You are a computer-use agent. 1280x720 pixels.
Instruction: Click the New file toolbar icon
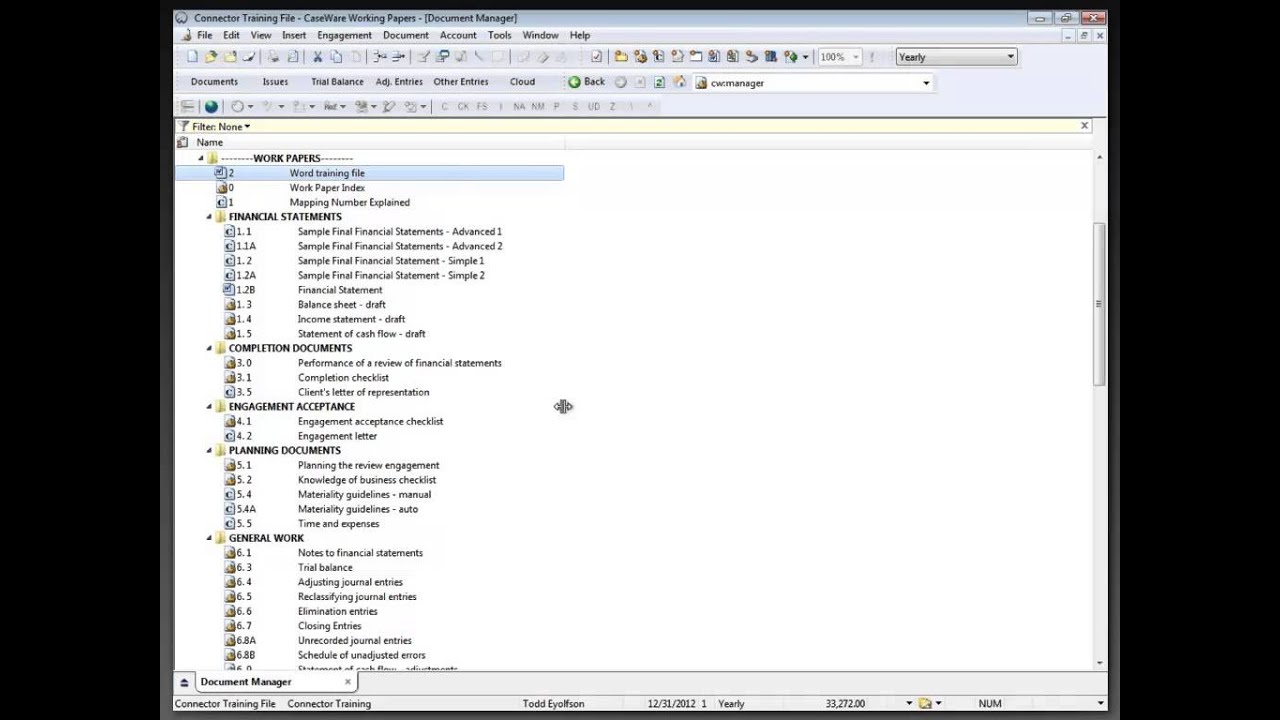tap(192, 57)
